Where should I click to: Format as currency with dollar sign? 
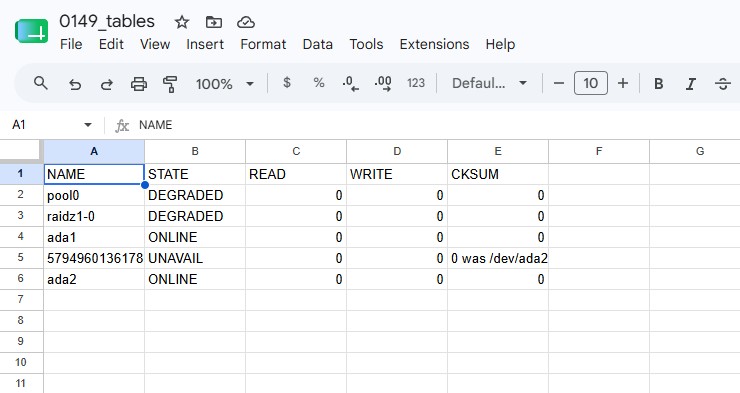[x=286, y=83]
